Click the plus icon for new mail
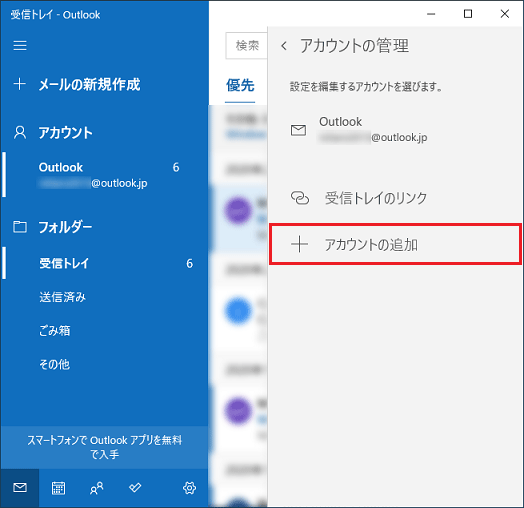Screen dimensions: 524x508 click(19, 84)
